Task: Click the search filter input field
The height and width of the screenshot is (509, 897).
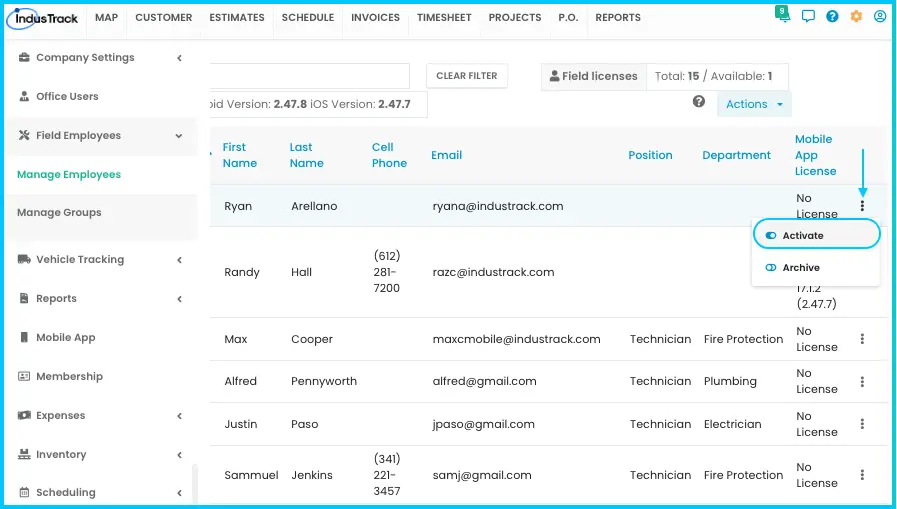Action: point(309,76)
